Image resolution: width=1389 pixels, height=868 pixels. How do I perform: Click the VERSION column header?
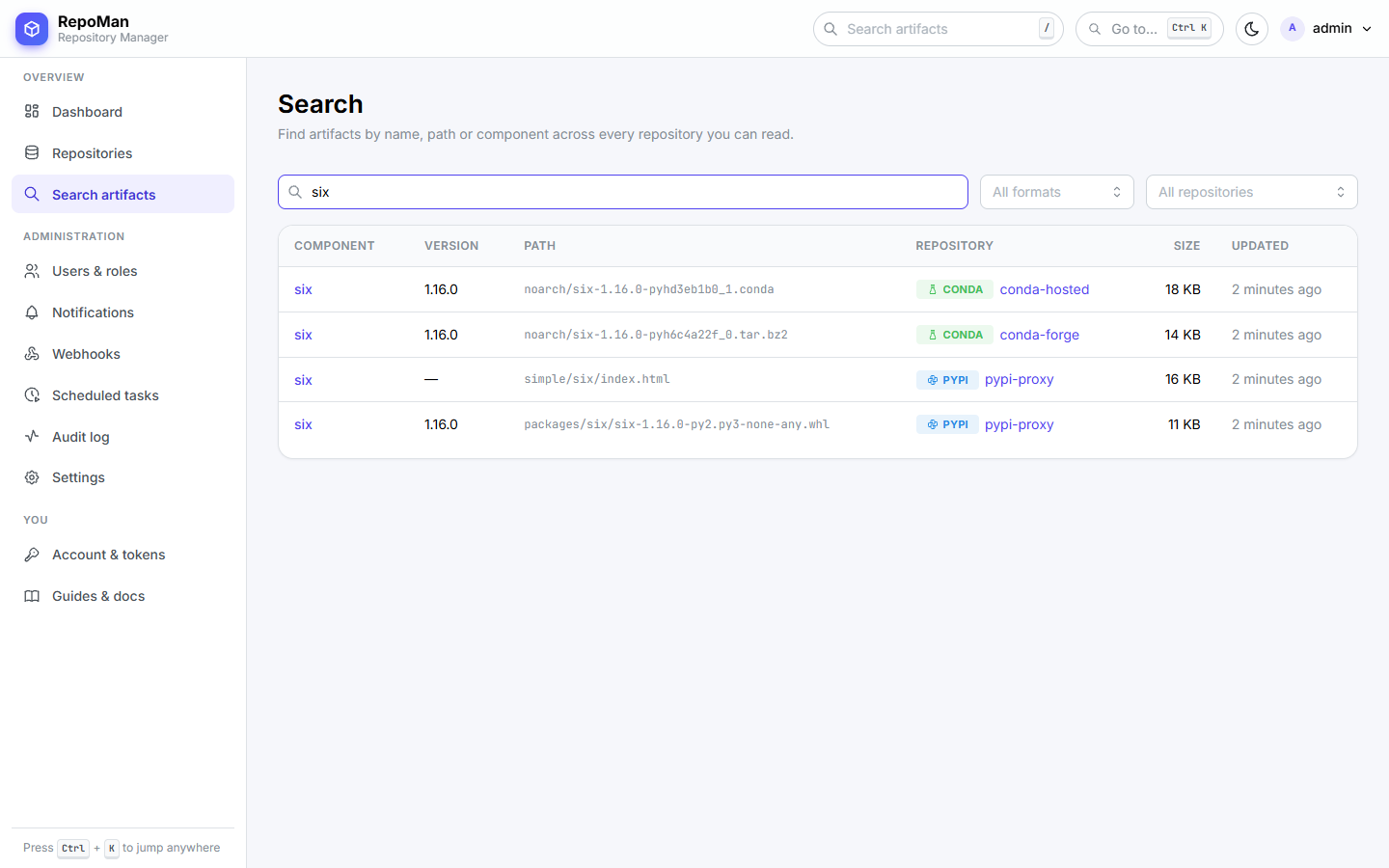point(451,246)
